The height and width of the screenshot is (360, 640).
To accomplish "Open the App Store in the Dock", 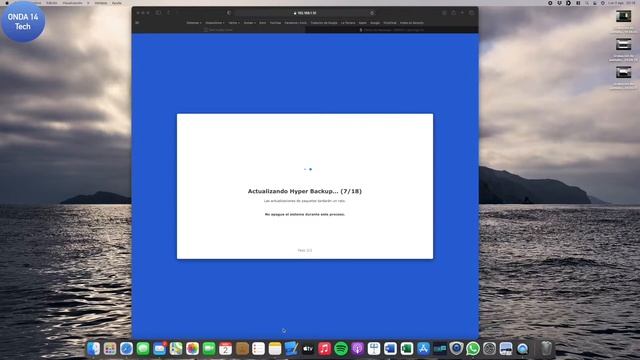I will click(x=423, y=349).
